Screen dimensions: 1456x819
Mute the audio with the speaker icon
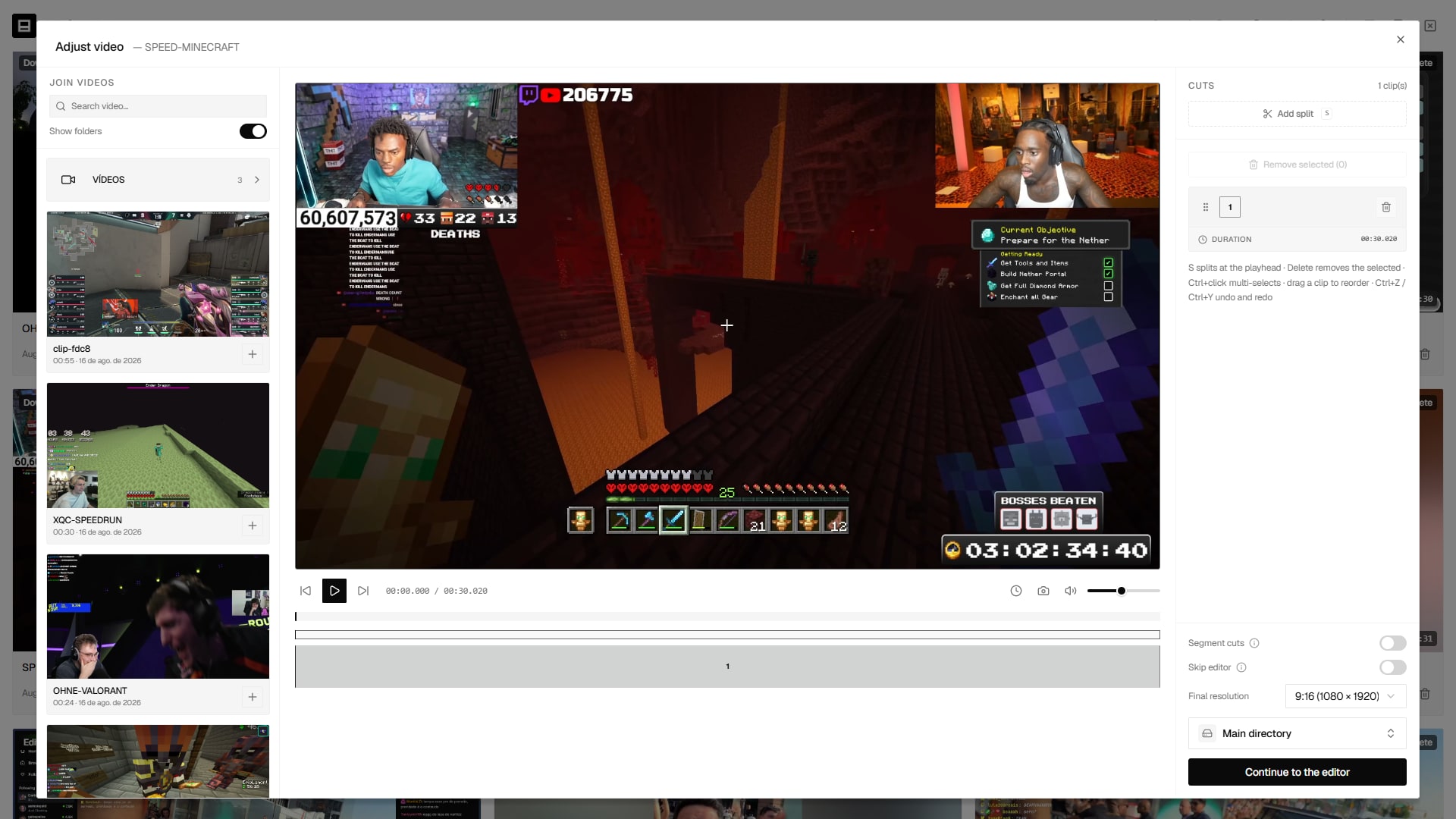(x=1071, y=591)
